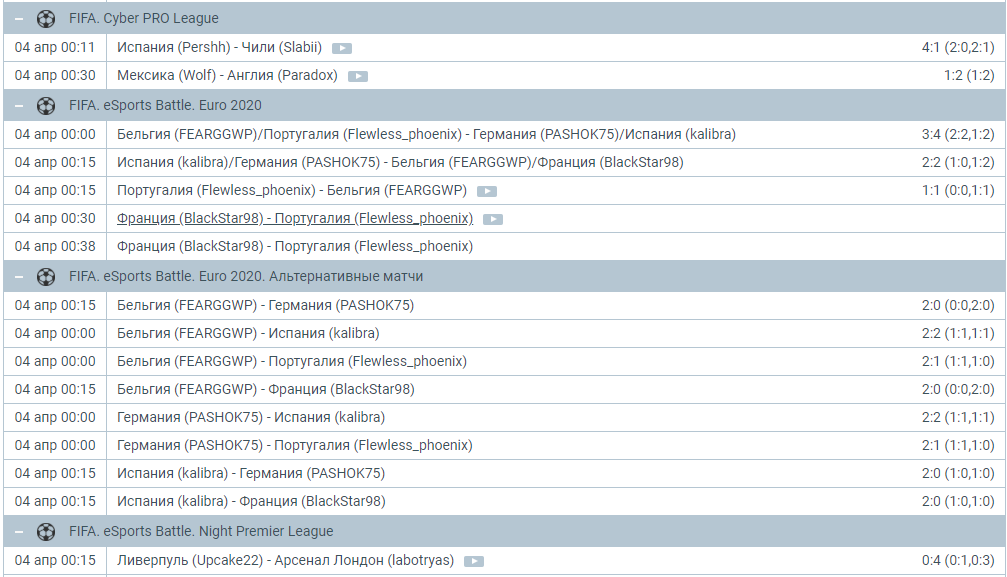The height and width of the screenshot is (577, 1007).
Task: Open the FIFA. Cyber PRO League title
Action: pyautogui.click(x=144, y=18)
